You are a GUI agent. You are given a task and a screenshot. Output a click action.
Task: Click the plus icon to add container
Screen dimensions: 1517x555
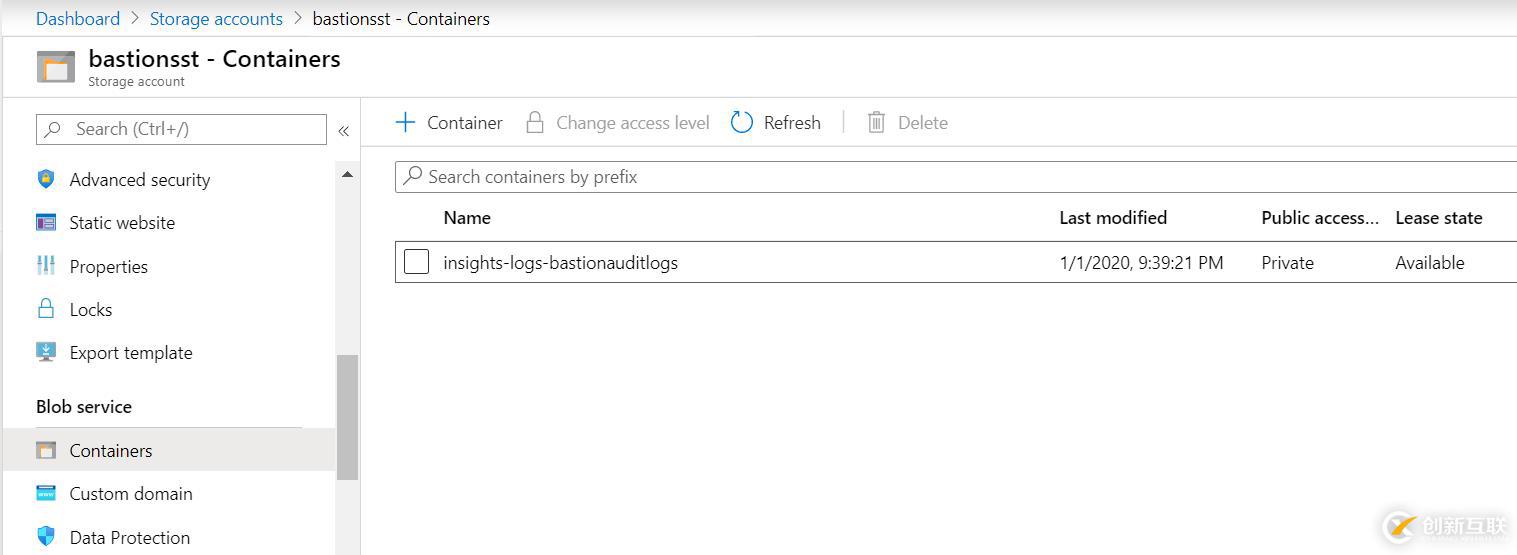click(405, 122)
